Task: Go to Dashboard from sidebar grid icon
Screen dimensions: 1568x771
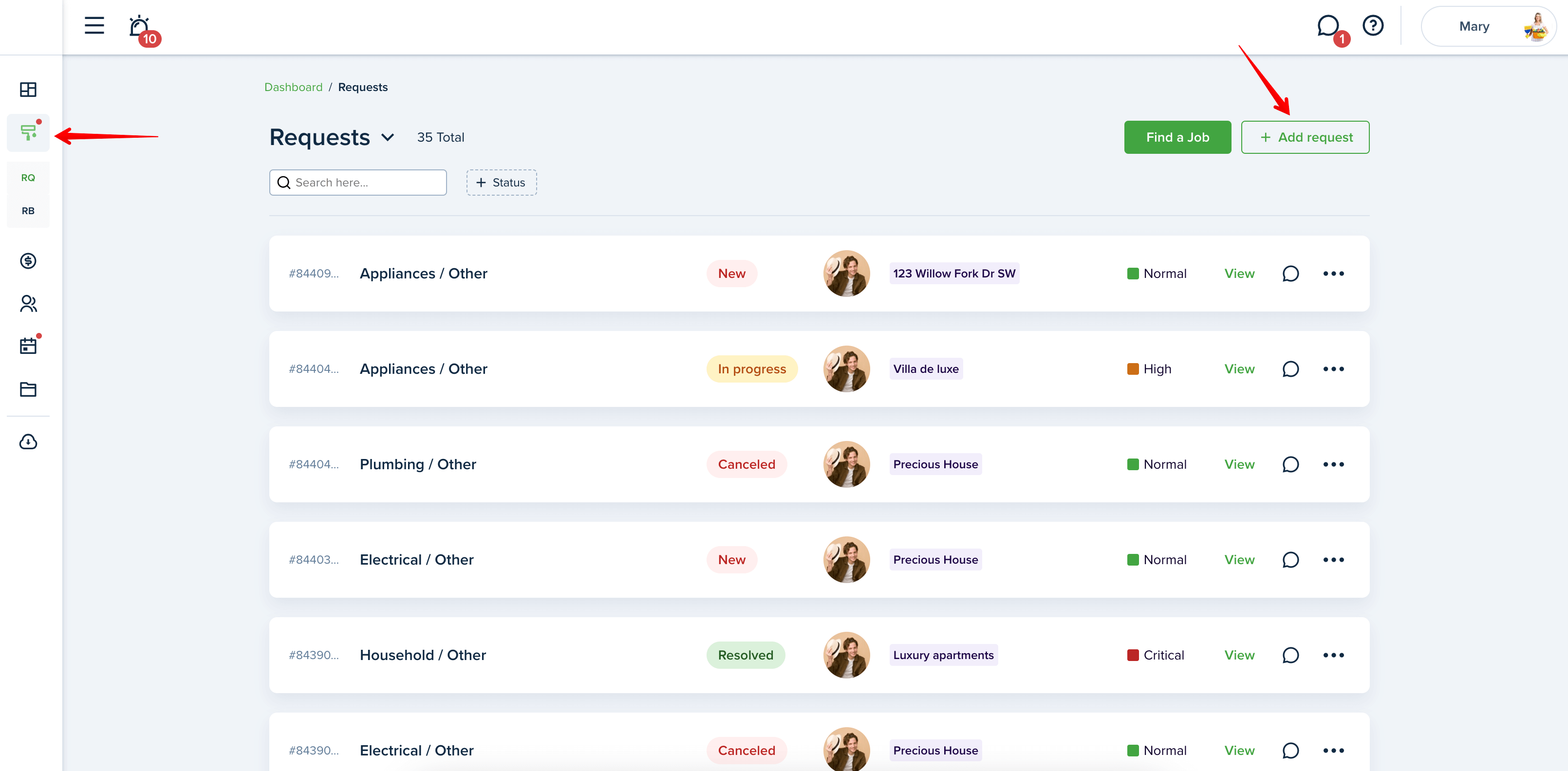Action: pos(28,90)
